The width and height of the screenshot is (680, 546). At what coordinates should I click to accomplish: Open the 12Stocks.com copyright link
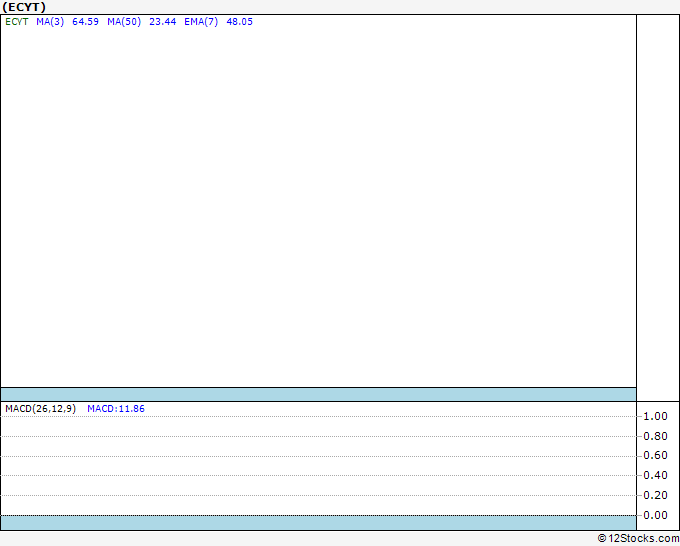(638, 539)
